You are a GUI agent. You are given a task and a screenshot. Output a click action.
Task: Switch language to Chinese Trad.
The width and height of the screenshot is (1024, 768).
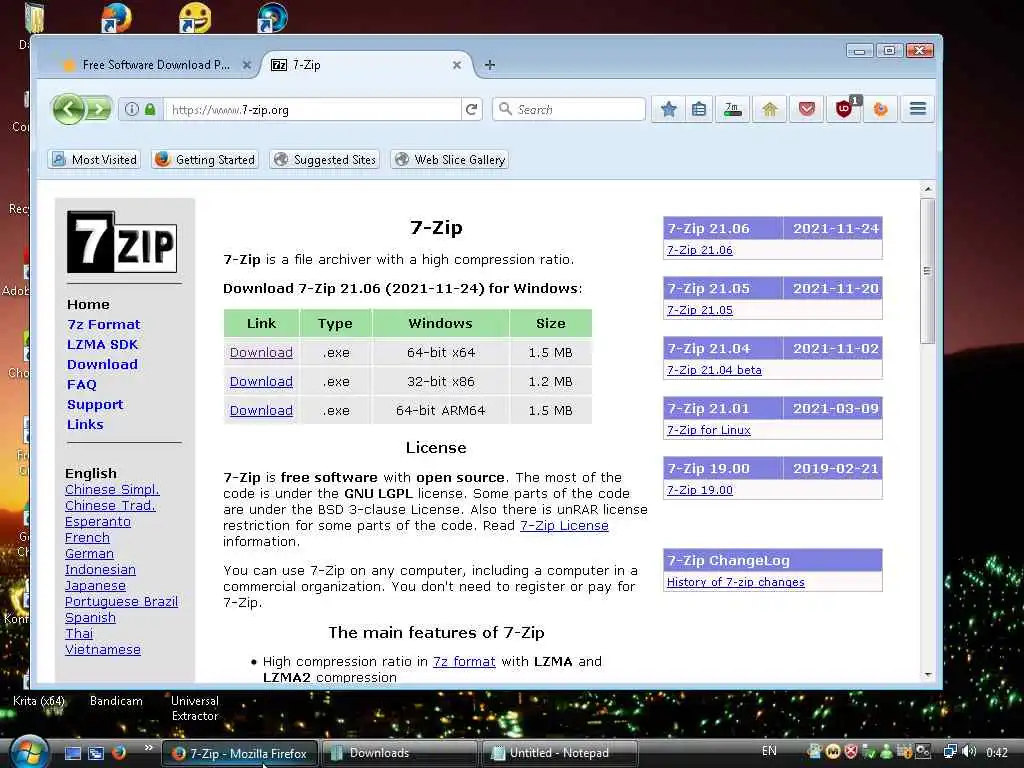110,505
